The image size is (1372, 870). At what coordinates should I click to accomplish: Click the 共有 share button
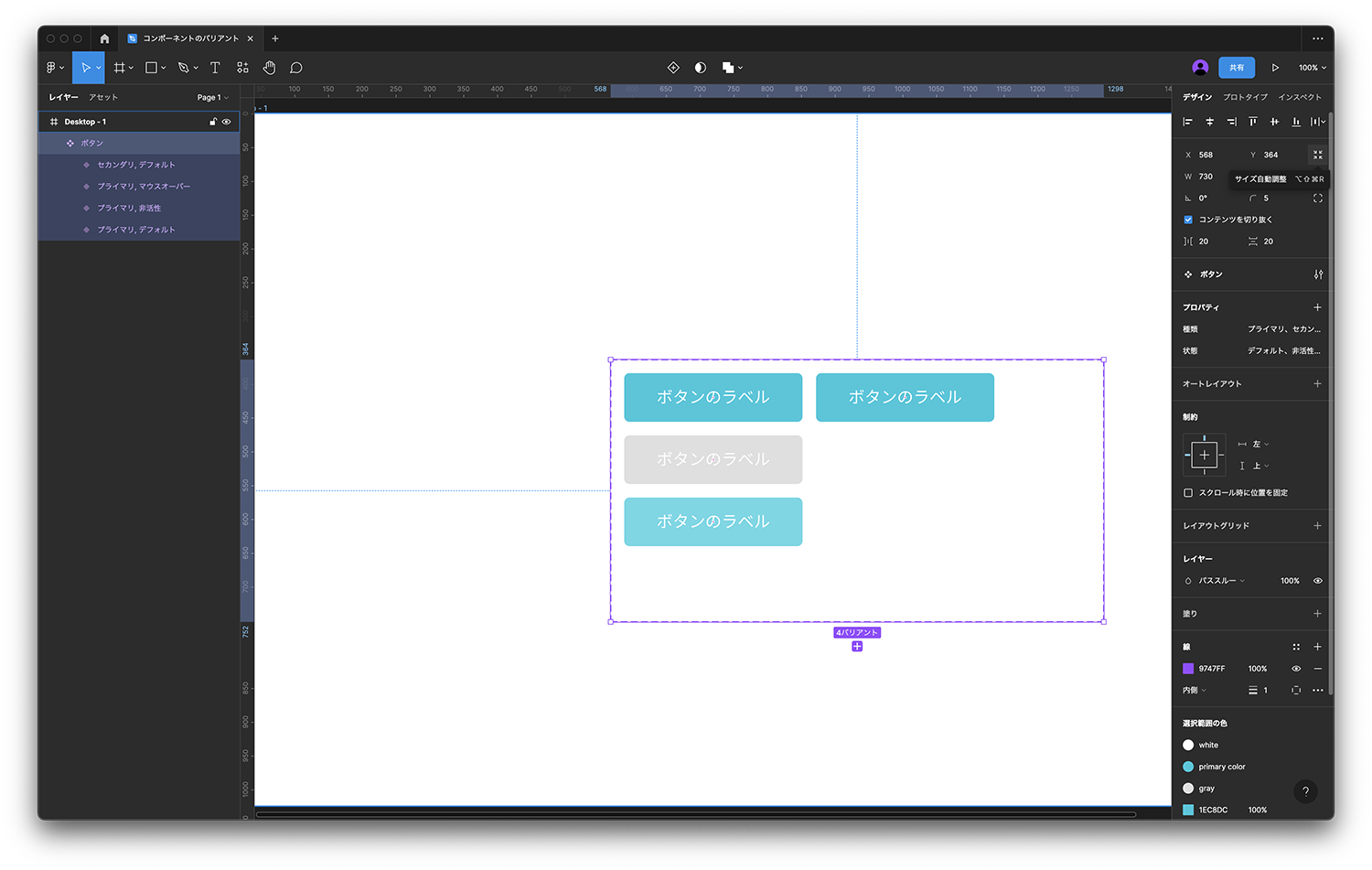[1237, 68]
